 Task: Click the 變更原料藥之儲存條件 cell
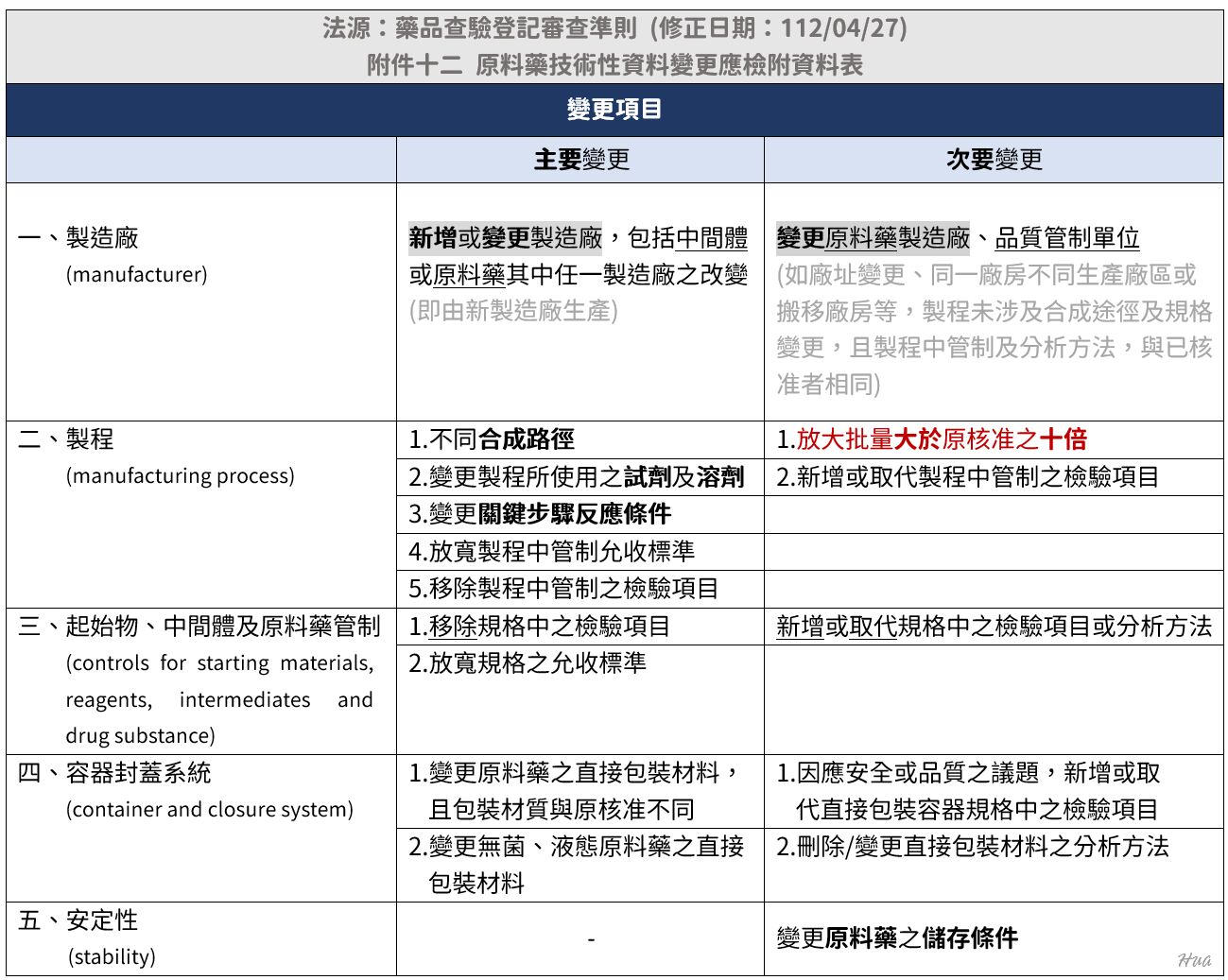tap(897, 938)
